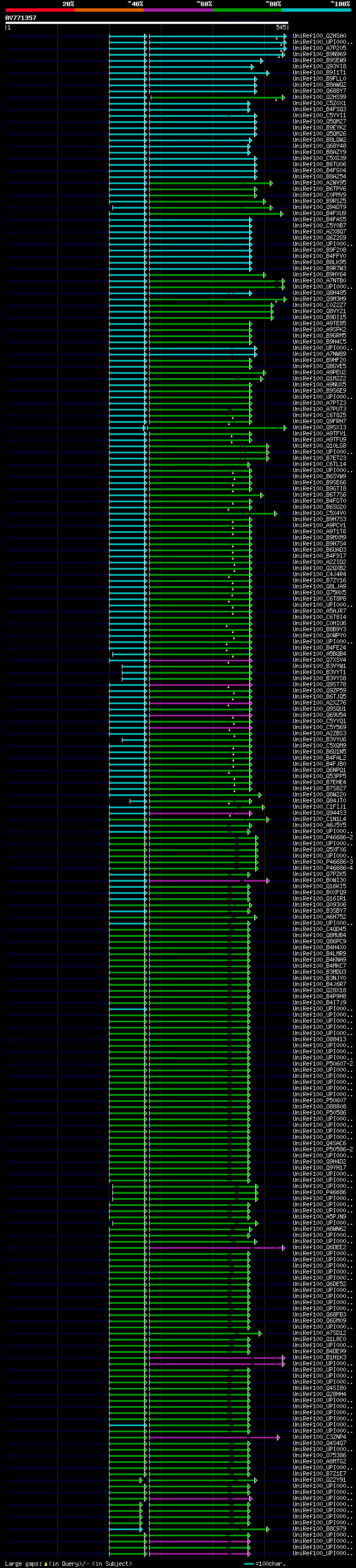Open hit UniRef100_Q93VI8
This screenshot has height=1568, width=356.
[319, 66]
